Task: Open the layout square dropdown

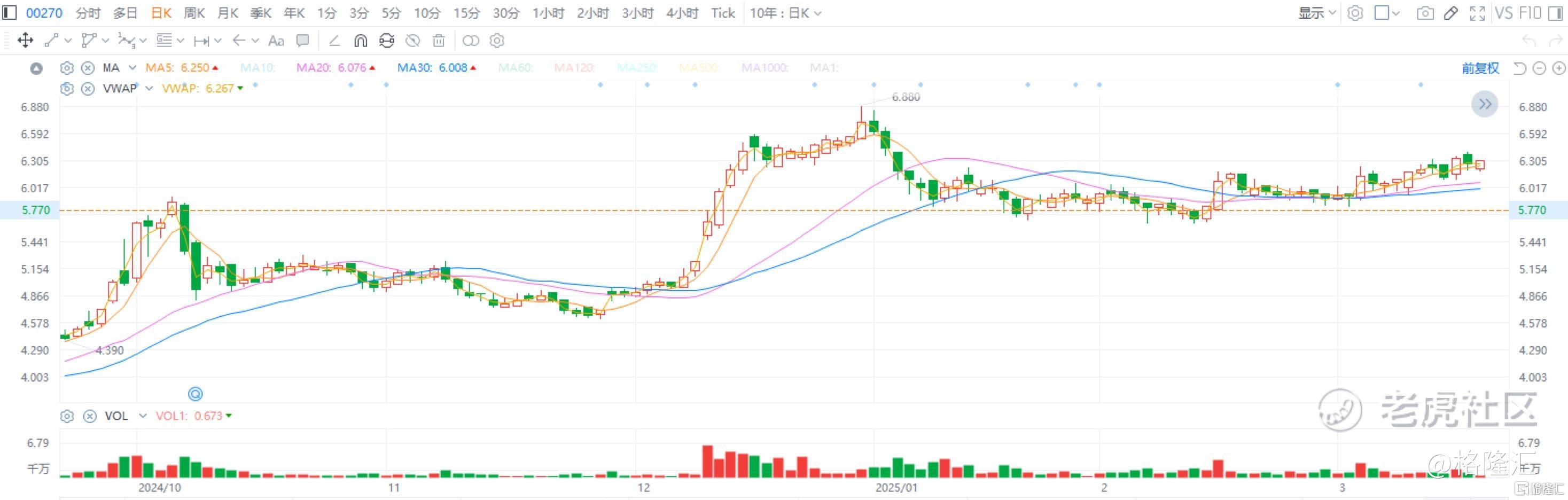Action: [x=1387, y=13]
